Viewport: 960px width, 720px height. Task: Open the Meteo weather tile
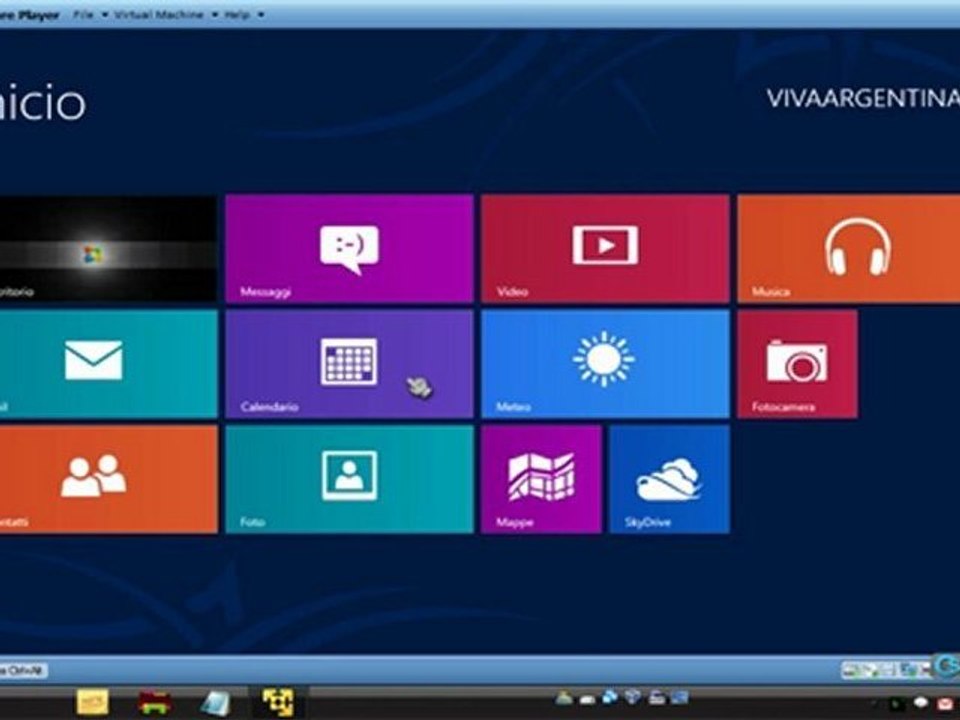pyautogui.click(x=605, y=364)
